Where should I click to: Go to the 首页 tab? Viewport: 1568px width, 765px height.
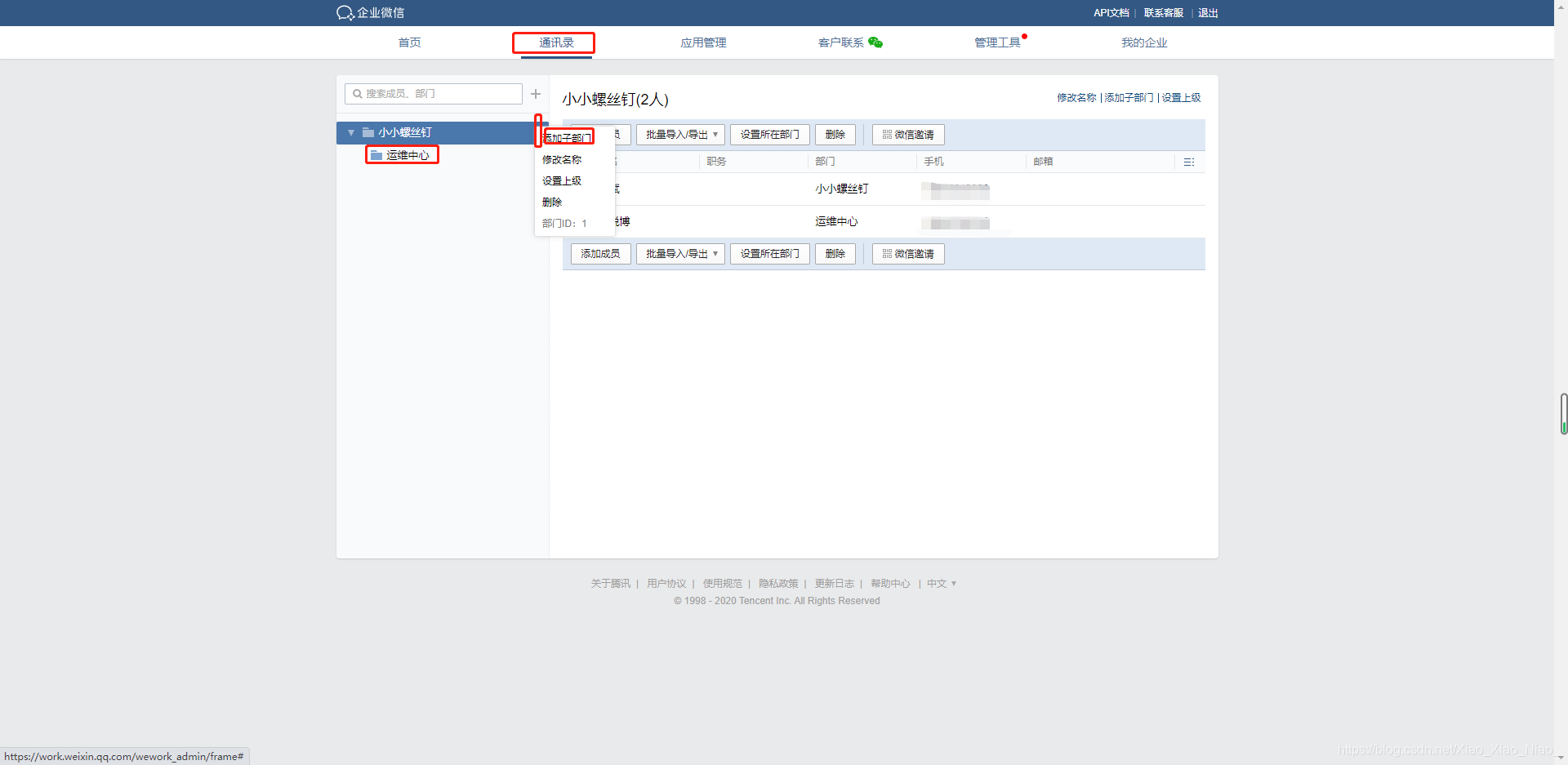pyautogui.click(x=410, y=42)
